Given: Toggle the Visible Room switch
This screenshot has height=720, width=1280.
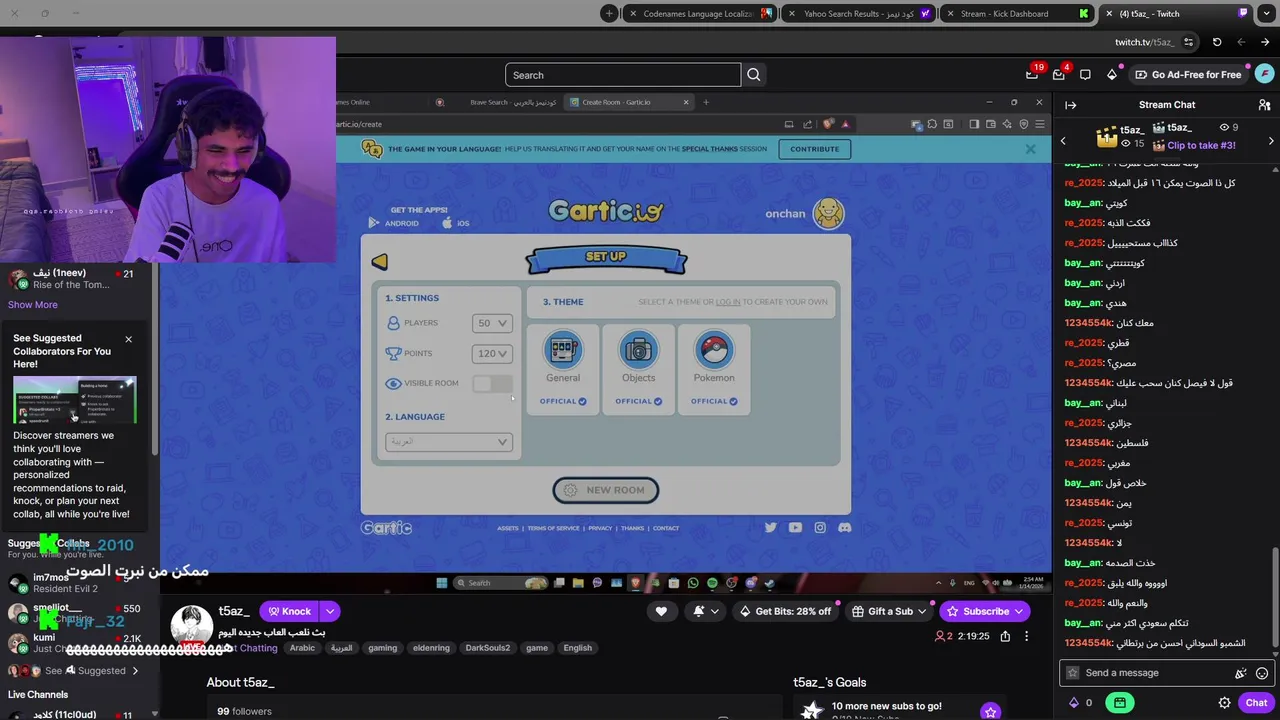Looking at the screenshot, I should 492,384.
